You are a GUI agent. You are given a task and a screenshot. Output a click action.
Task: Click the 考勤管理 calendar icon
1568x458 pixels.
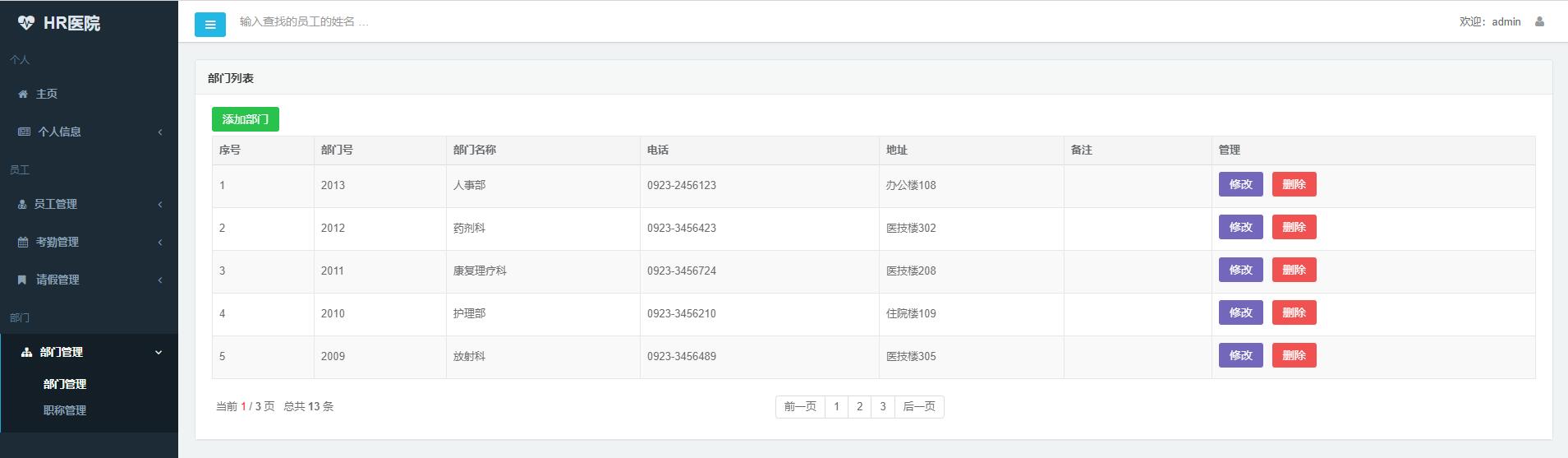point(23,243)
